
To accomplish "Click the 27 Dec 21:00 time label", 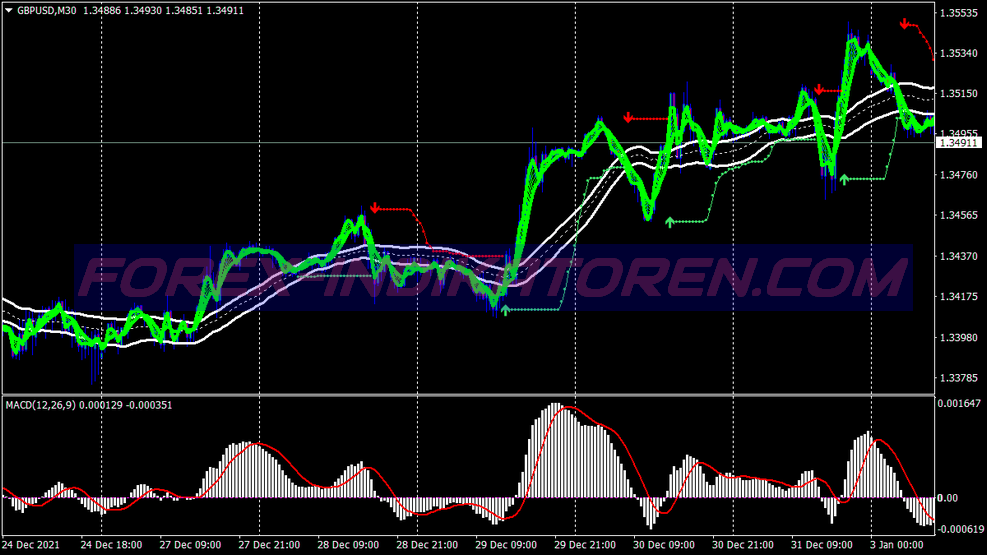I will click(x=269, y=545).
